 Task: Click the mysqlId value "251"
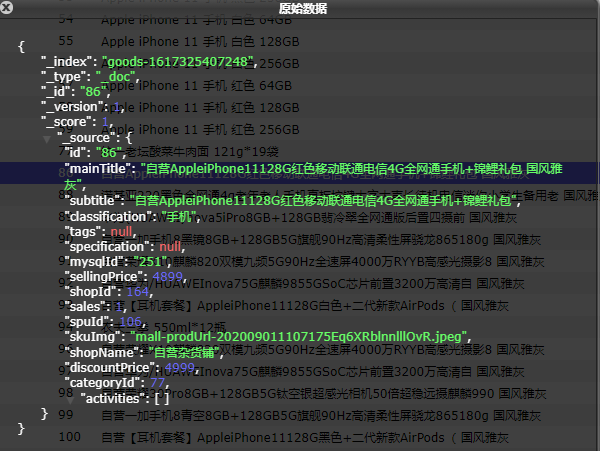(x=150, y=262)
